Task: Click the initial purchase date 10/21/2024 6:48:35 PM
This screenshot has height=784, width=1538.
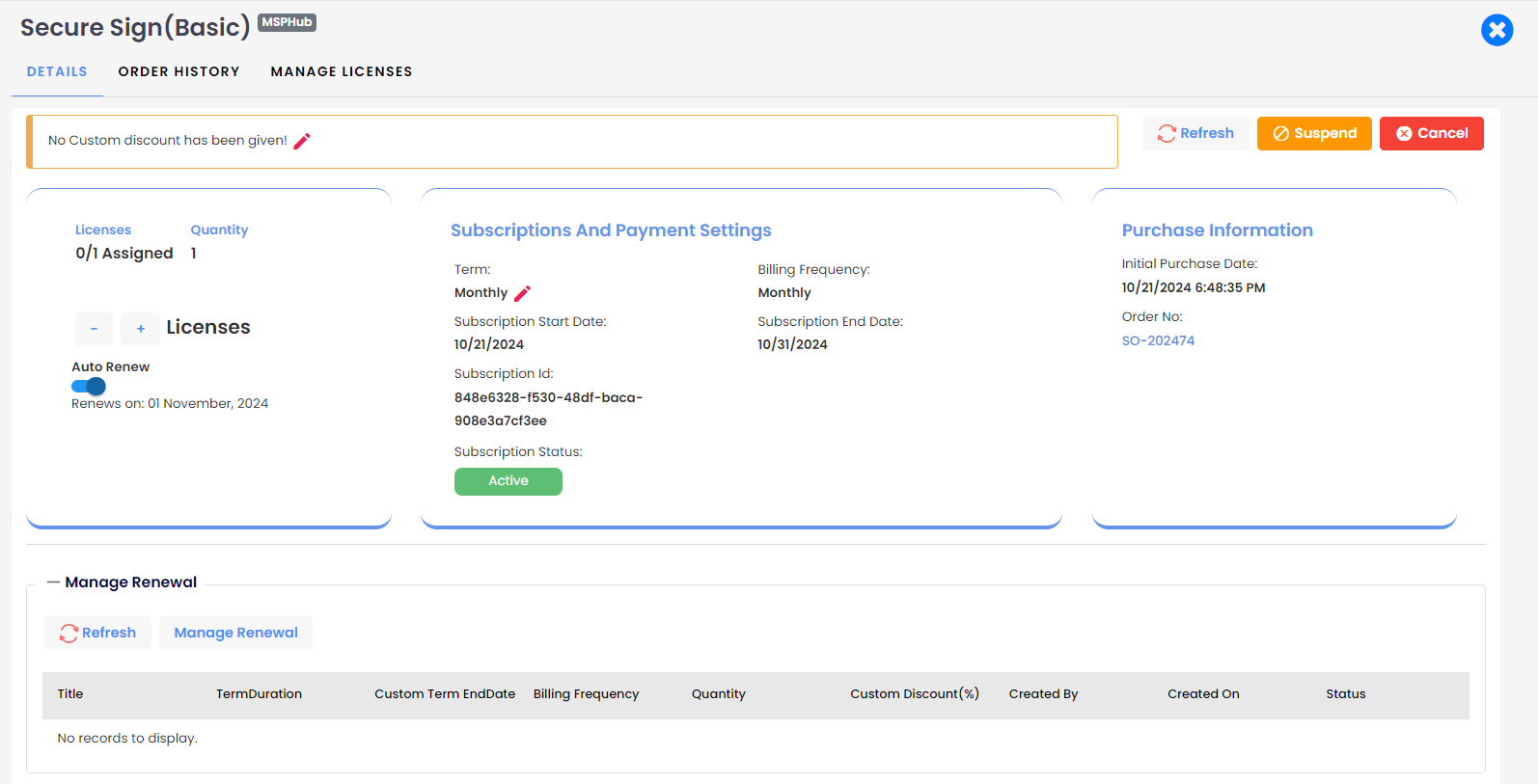Action: tap(1193, 287)
